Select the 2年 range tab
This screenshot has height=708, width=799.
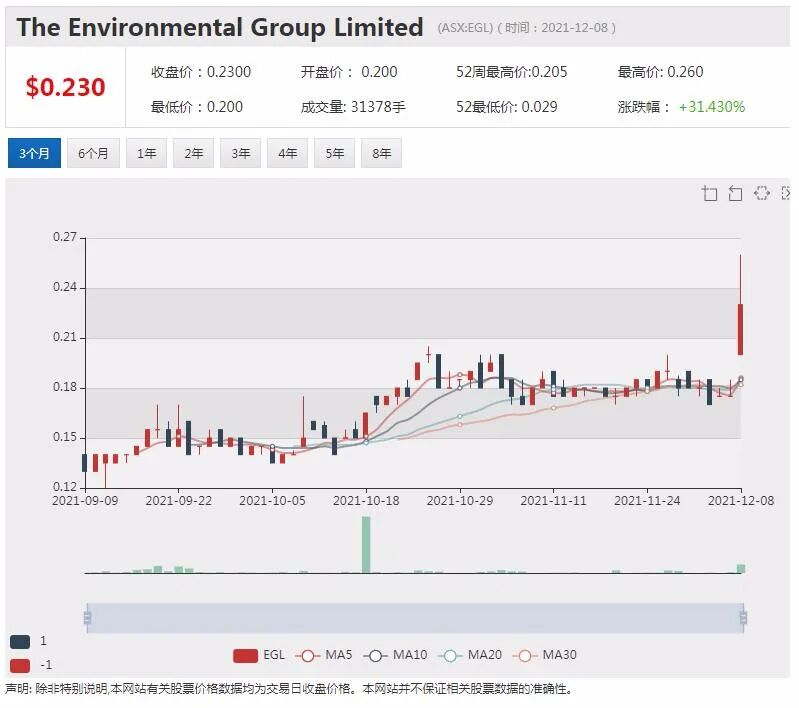[194, 153]
